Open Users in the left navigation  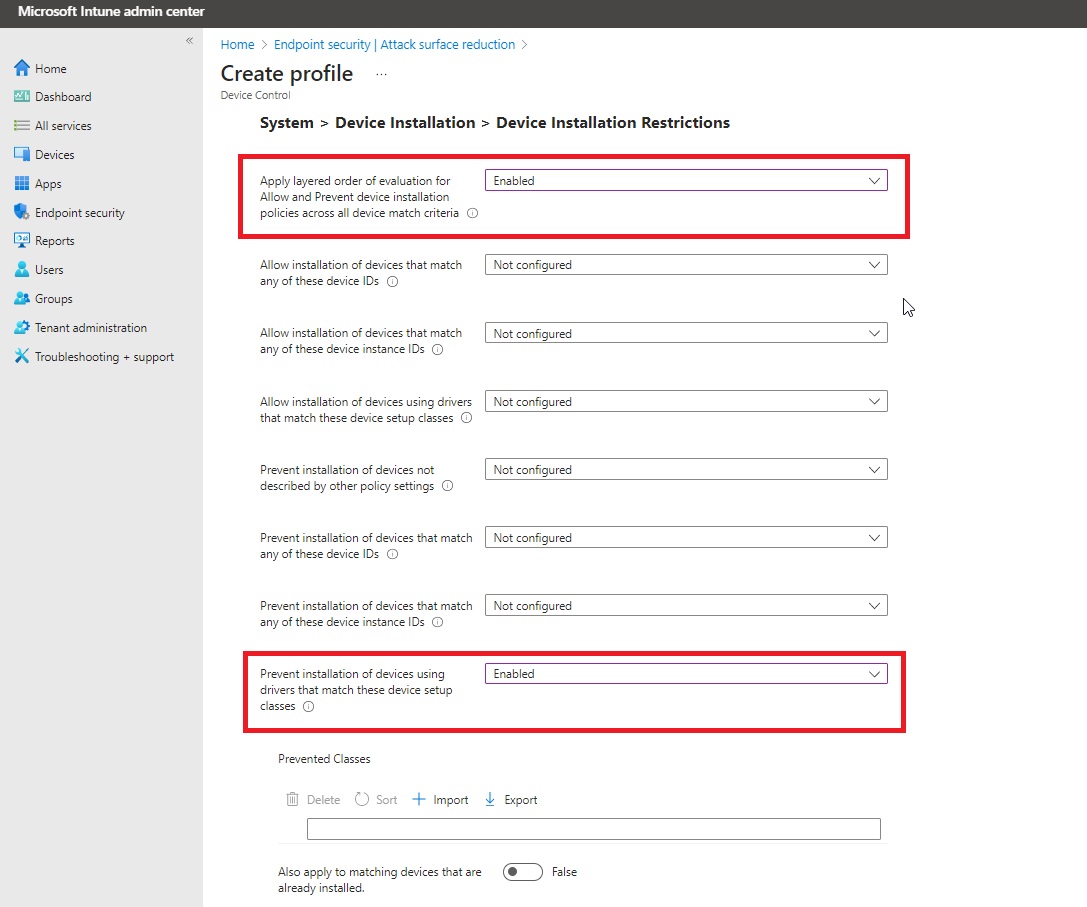pyautogui.click(x=49, y=270)
